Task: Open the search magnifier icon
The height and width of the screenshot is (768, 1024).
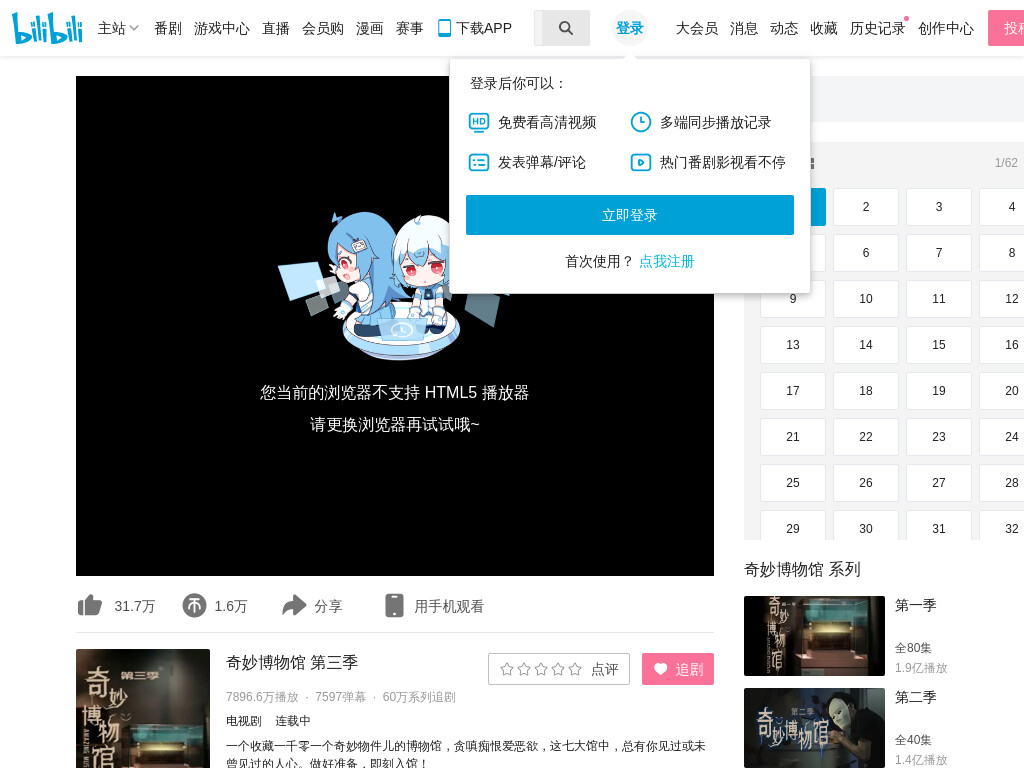Action: click(566, 28)
